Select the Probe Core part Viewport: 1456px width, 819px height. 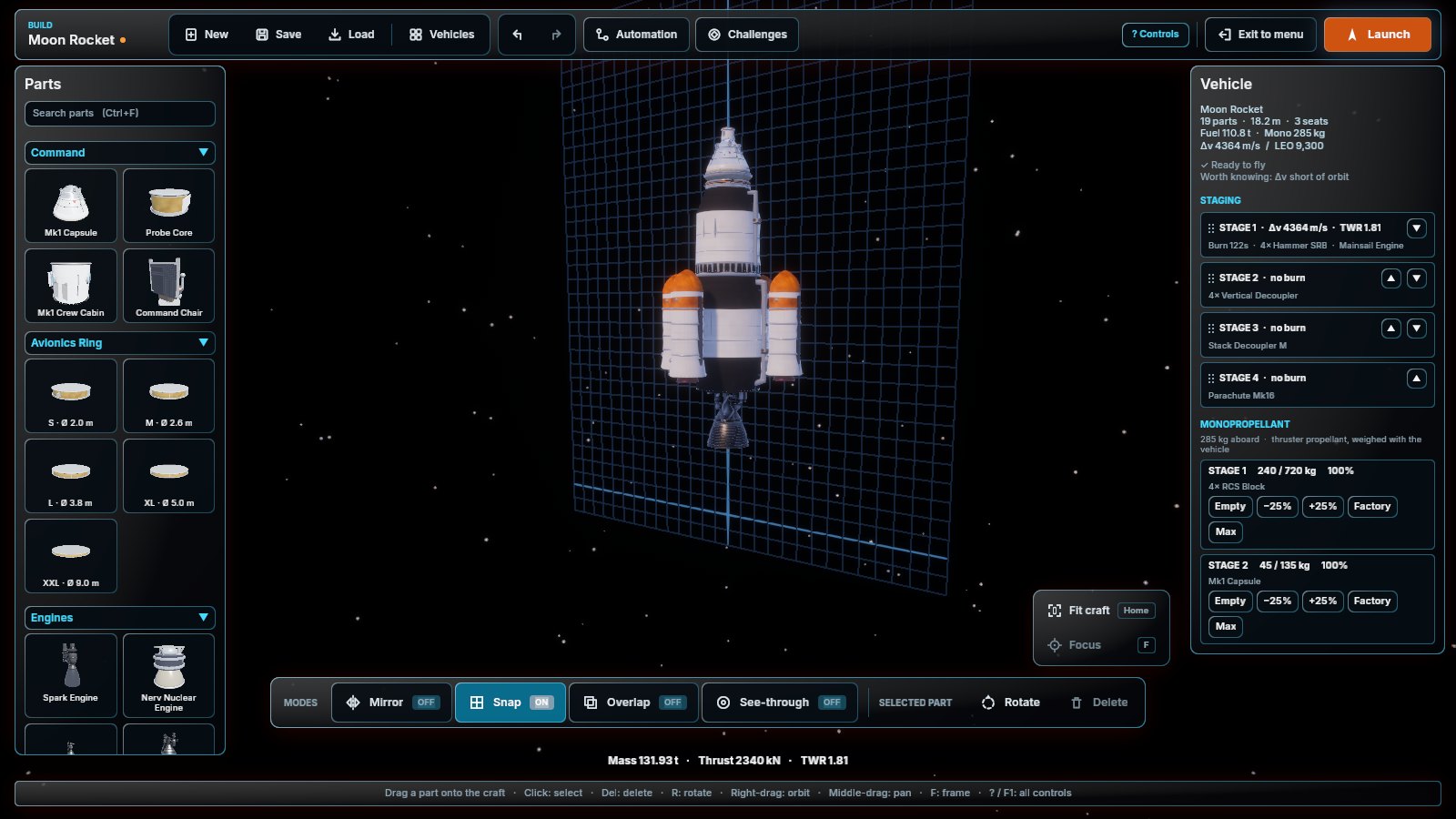(x=168, y=206)
